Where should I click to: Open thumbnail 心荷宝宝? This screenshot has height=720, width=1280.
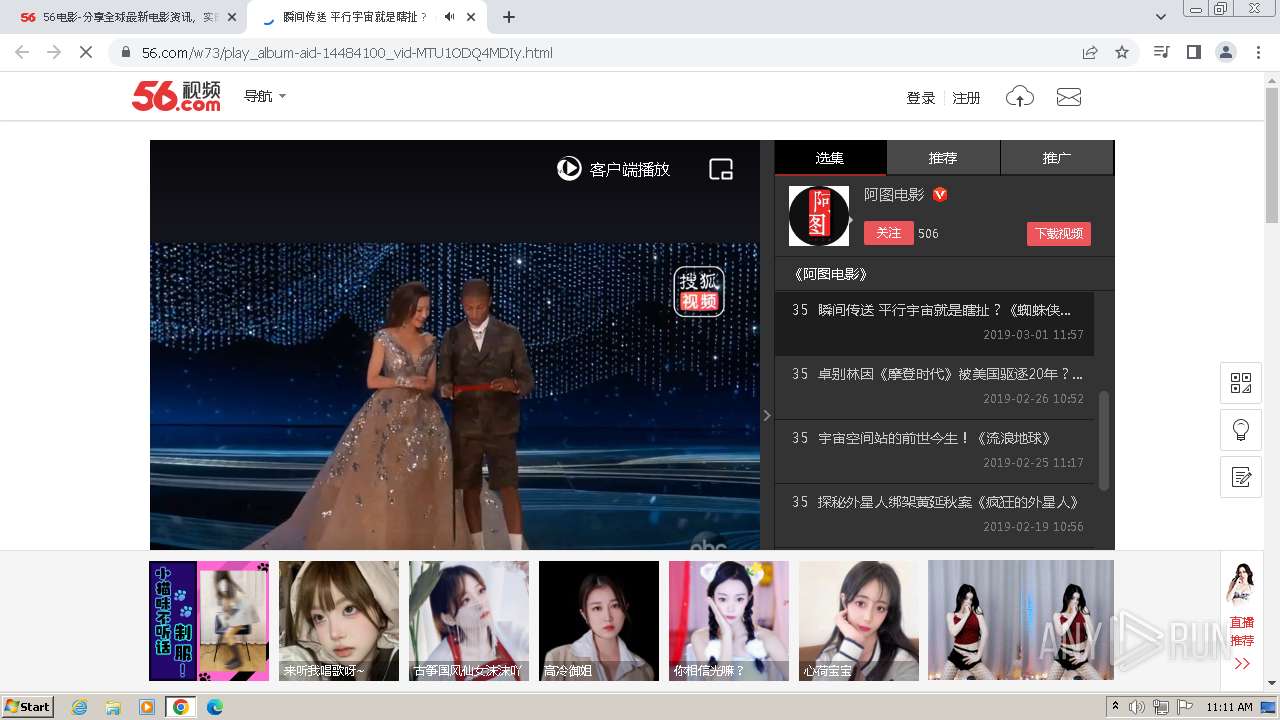click(x=859, y=621)
